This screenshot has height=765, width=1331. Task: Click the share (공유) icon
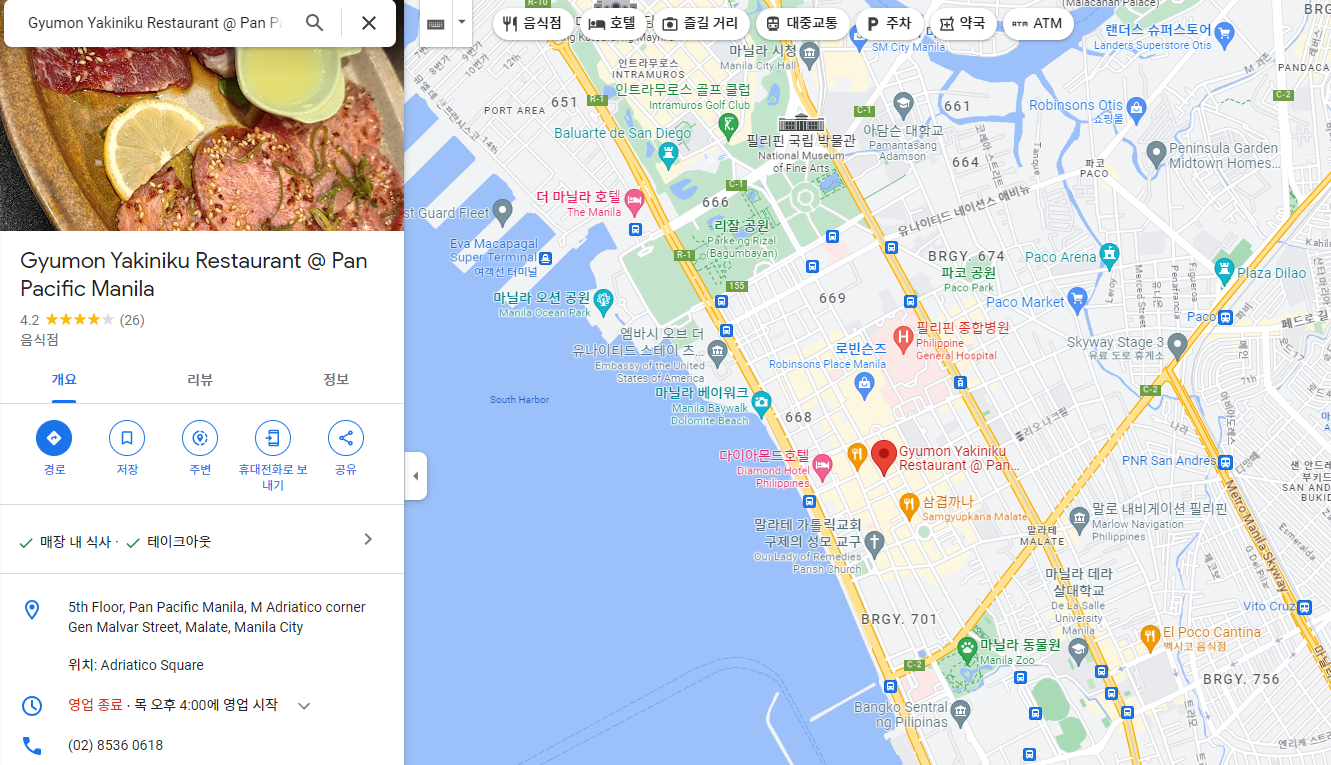tap(346, 438)
